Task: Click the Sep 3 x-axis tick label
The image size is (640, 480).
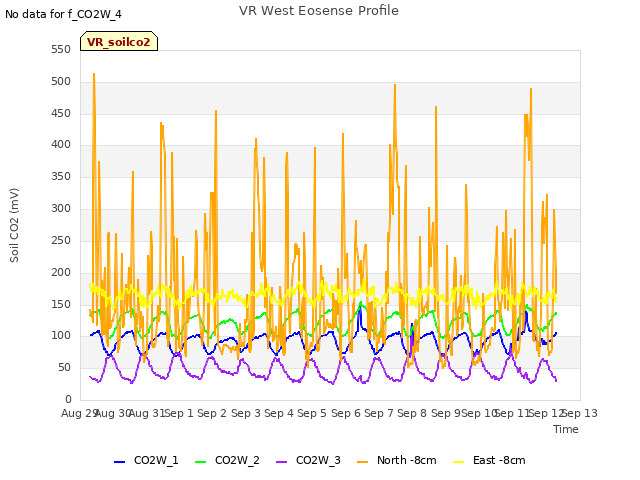Action: click(x=246, y=413)
